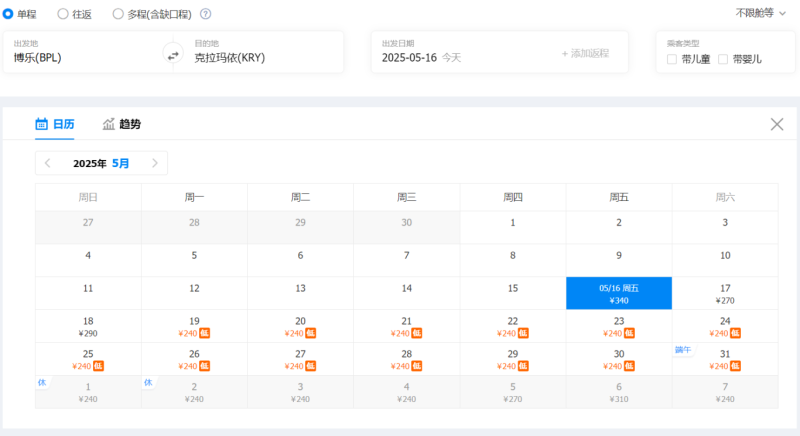Pick May 26 low fare ¥240
800x436 pixels.
pos(194,359)
